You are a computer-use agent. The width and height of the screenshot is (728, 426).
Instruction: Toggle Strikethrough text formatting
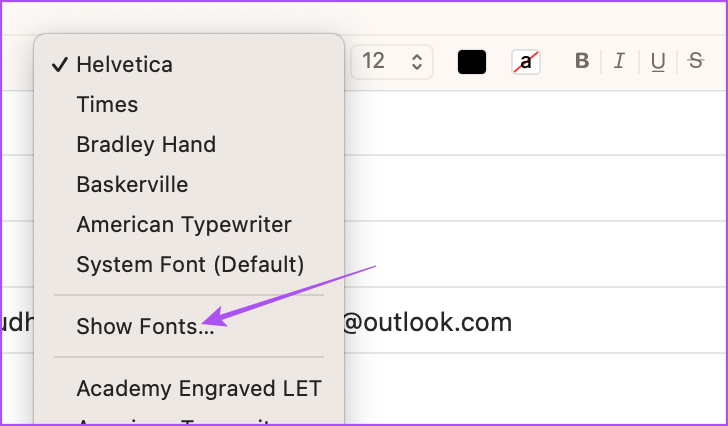[695, 61]
